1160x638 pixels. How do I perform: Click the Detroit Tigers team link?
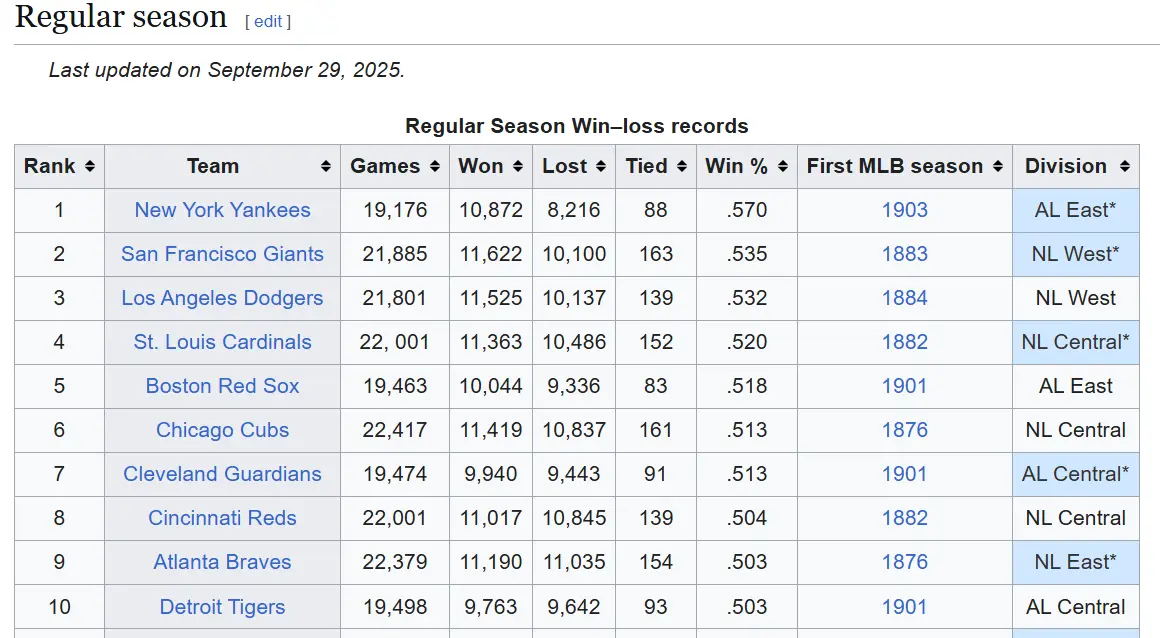point(222,607)
